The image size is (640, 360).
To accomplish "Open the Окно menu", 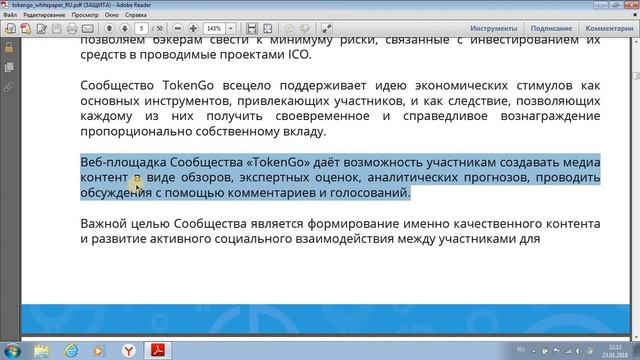I will [111, 15].
